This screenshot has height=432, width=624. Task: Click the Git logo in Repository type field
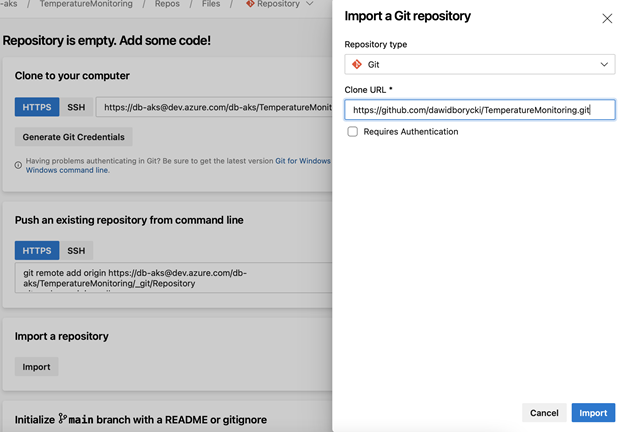click(x=357, y=64)
